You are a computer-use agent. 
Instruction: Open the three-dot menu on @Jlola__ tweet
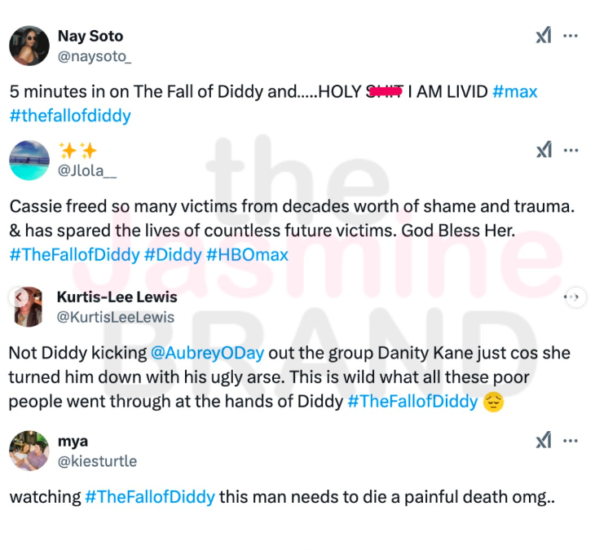pyautogui.click(x=571, y=150)
